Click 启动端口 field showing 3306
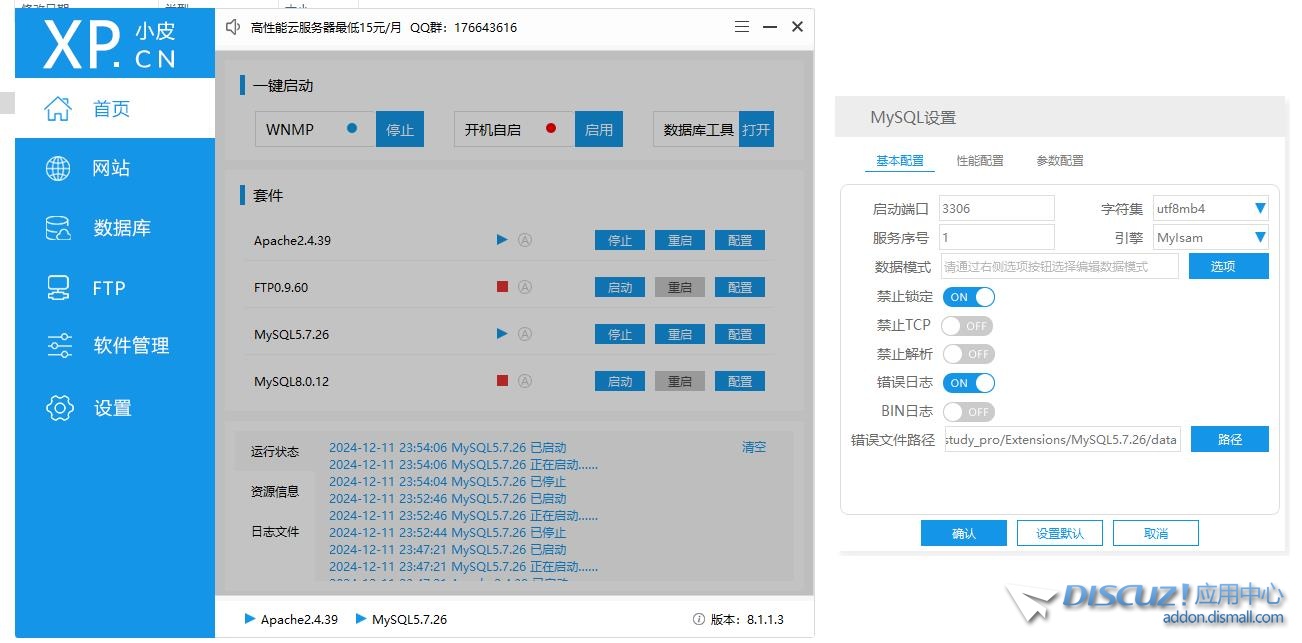Screen dimensions: 1302x643 pyautogui.click(x=997, y=208)
